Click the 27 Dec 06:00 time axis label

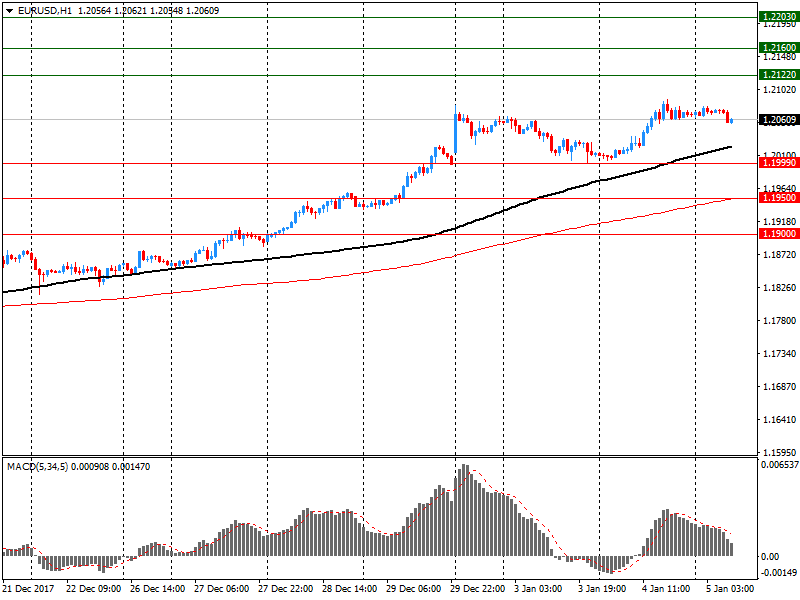point(222,589)
